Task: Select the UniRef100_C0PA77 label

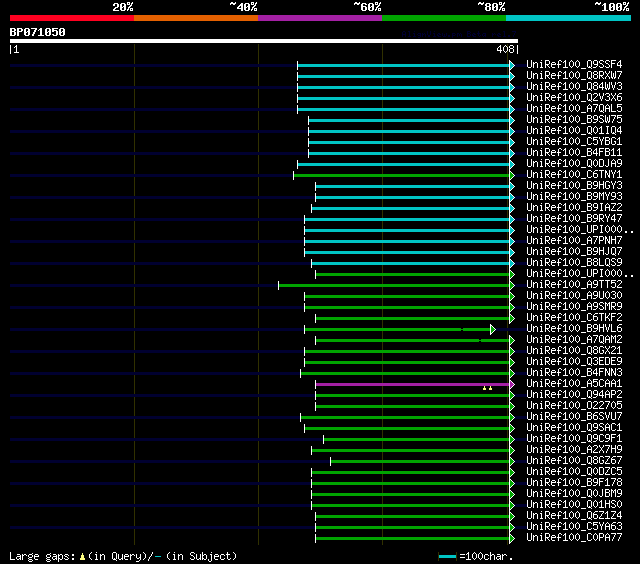Action: [574, 538]
